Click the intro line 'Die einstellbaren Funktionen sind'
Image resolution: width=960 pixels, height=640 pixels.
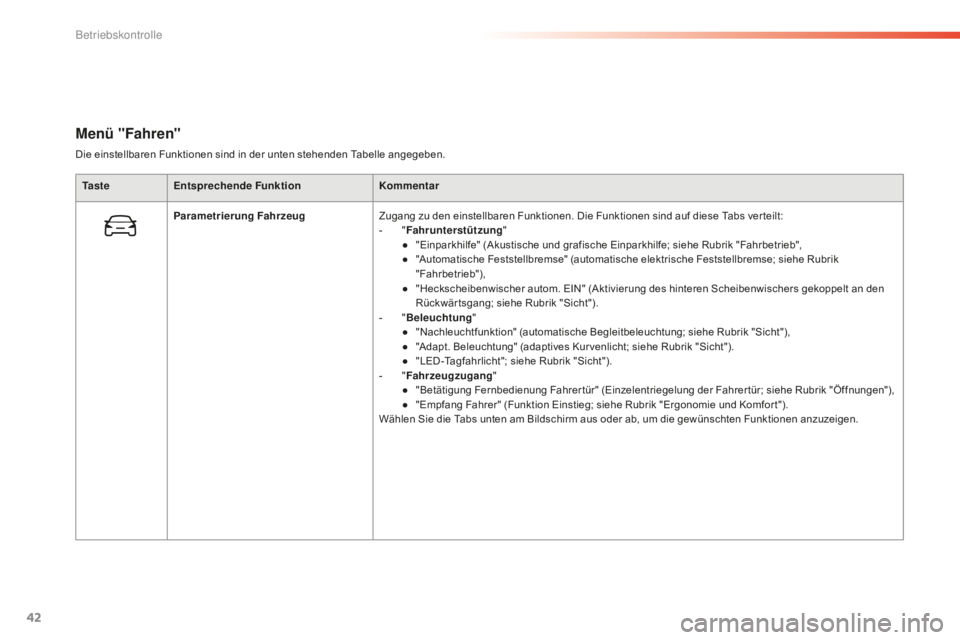pos(260,154)
